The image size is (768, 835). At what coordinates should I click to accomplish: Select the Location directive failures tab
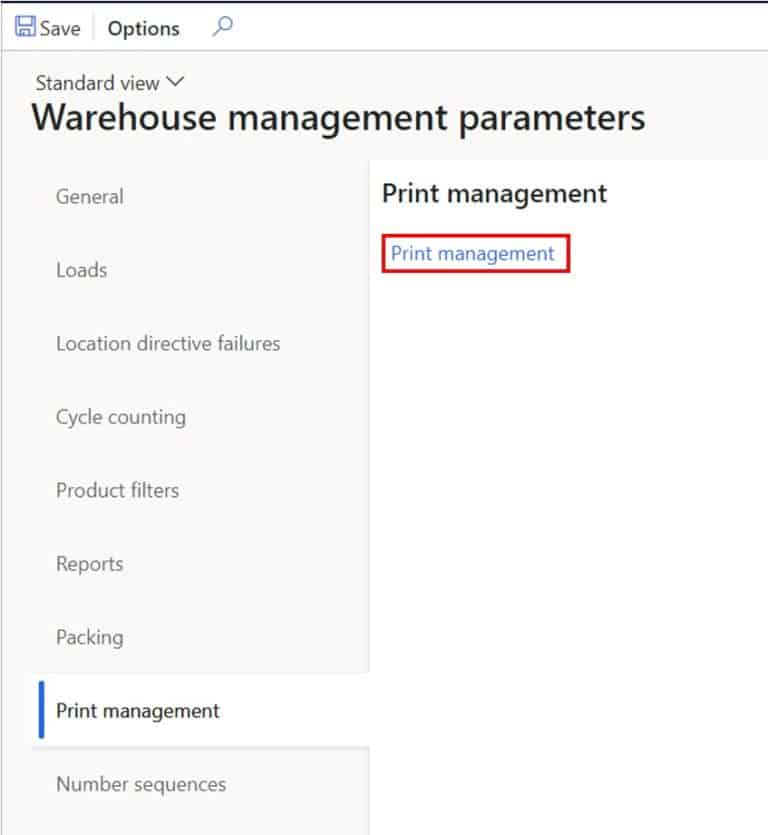(x=168, y=343)
